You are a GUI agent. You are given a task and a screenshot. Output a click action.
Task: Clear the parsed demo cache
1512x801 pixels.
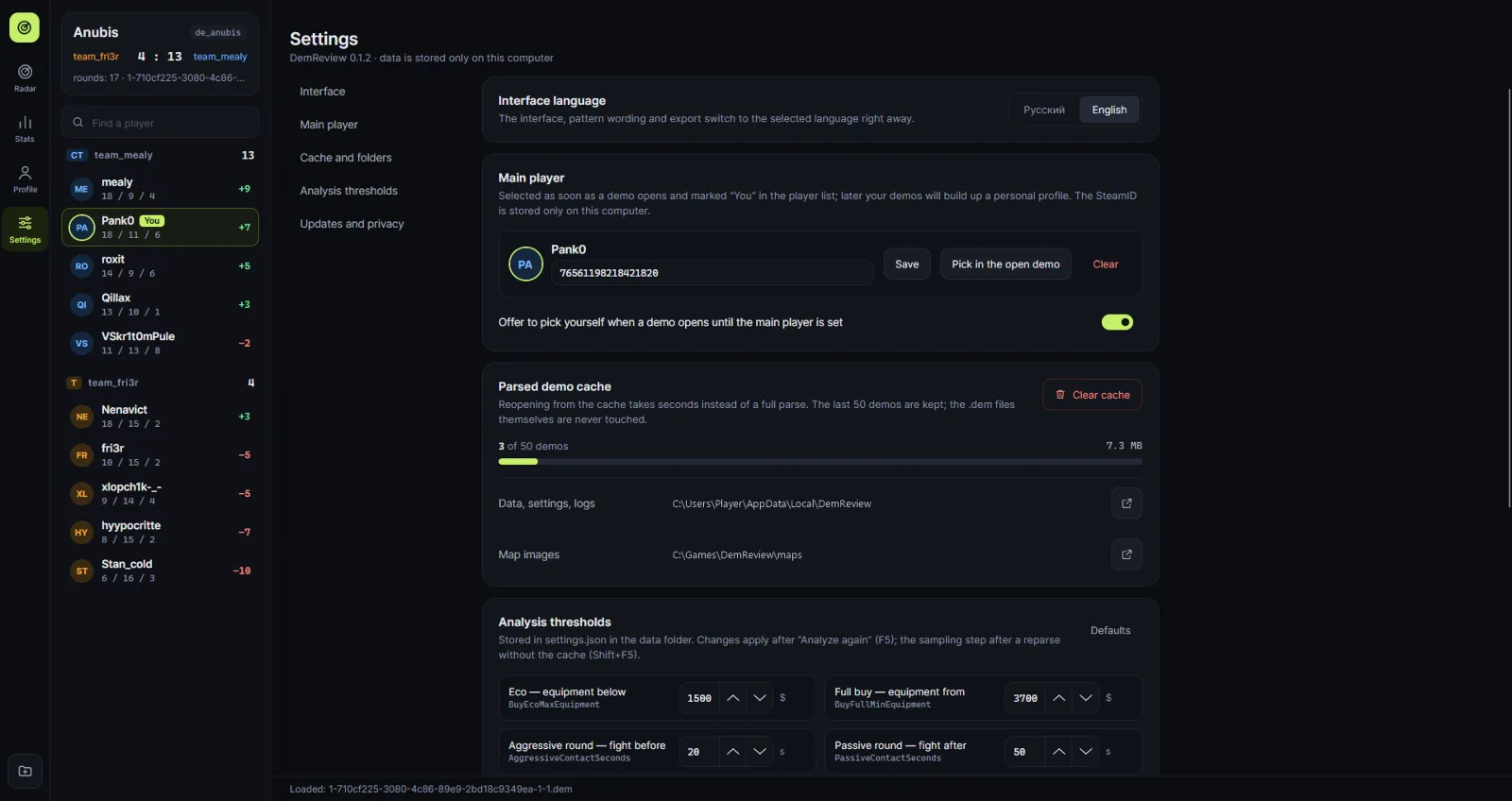[1092, 395]
